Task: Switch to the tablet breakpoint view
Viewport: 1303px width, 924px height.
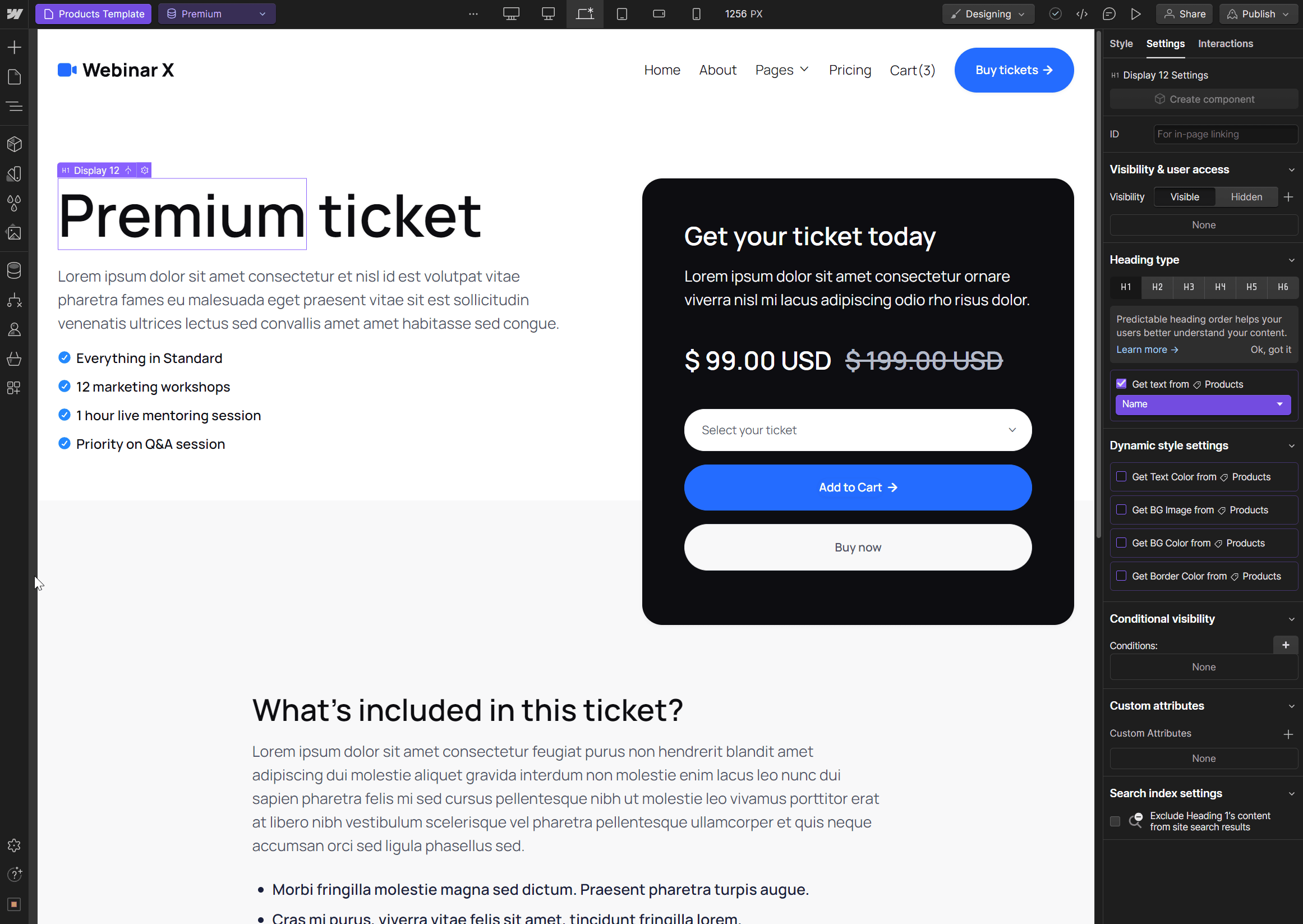Action: [621, 13]
